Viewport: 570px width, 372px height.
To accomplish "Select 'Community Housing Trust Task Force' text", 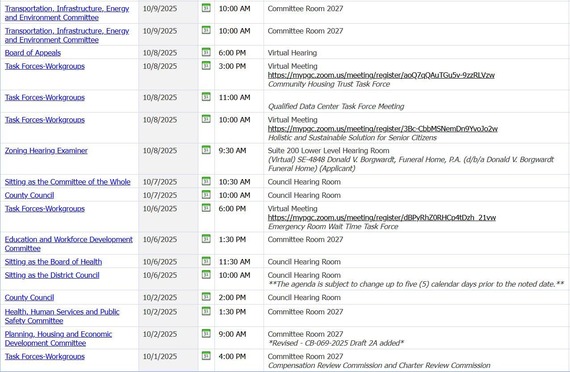I will [x=329, y=84].
